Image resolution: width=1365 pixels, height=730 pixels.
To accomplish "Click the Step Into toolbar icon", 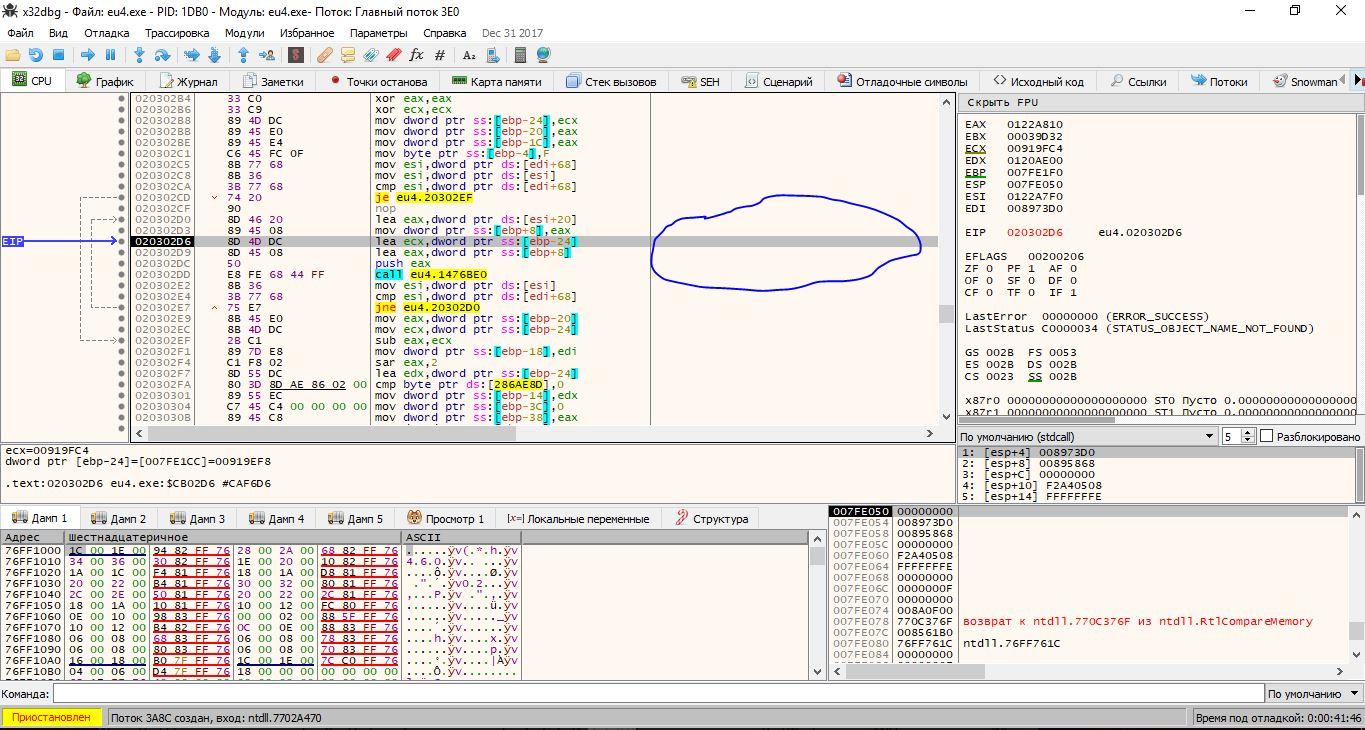I will (139, 55).
